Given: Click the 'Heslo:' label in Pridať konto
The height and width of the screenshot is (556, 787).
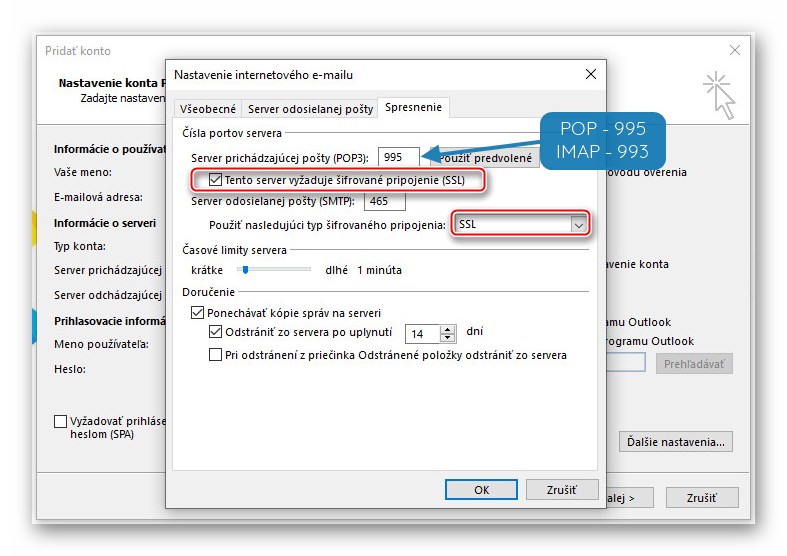Looking at the screenshot, I should [70, 369].
